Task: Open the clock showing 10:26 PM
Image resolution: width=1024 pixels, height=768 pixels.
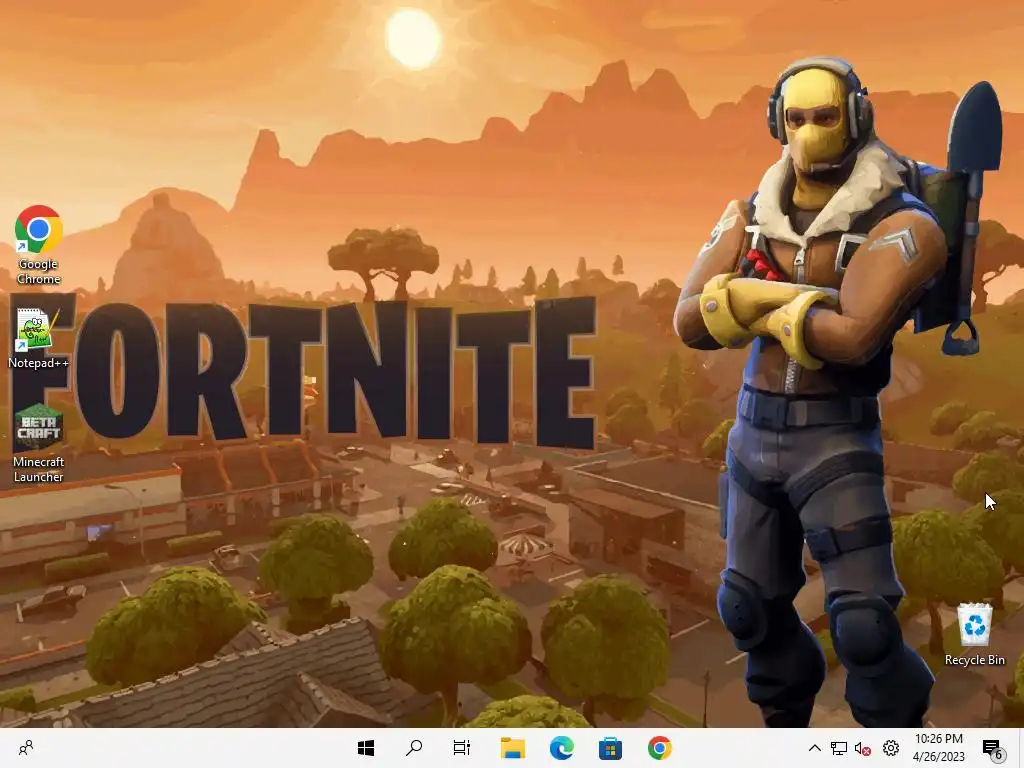Action: (938, 748)
